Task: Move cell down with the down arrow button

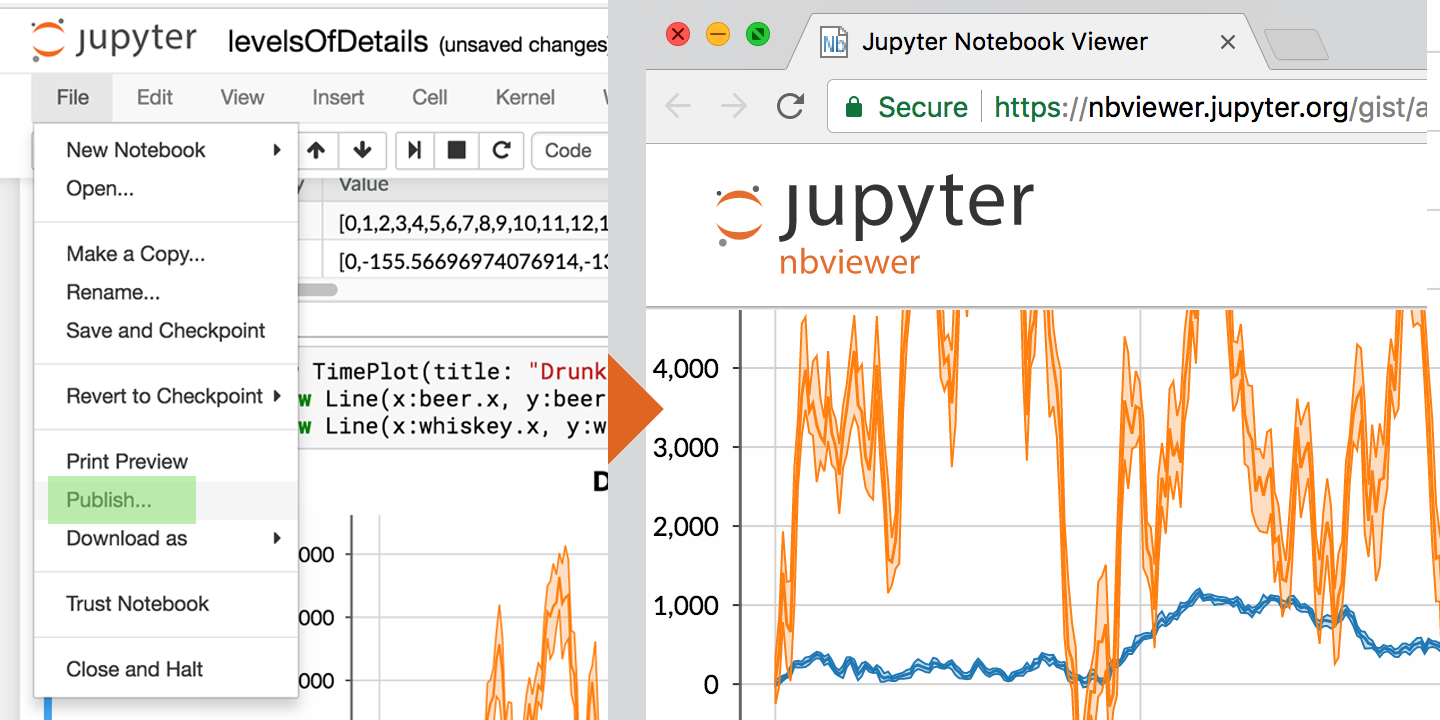Action: coord(362,151)
